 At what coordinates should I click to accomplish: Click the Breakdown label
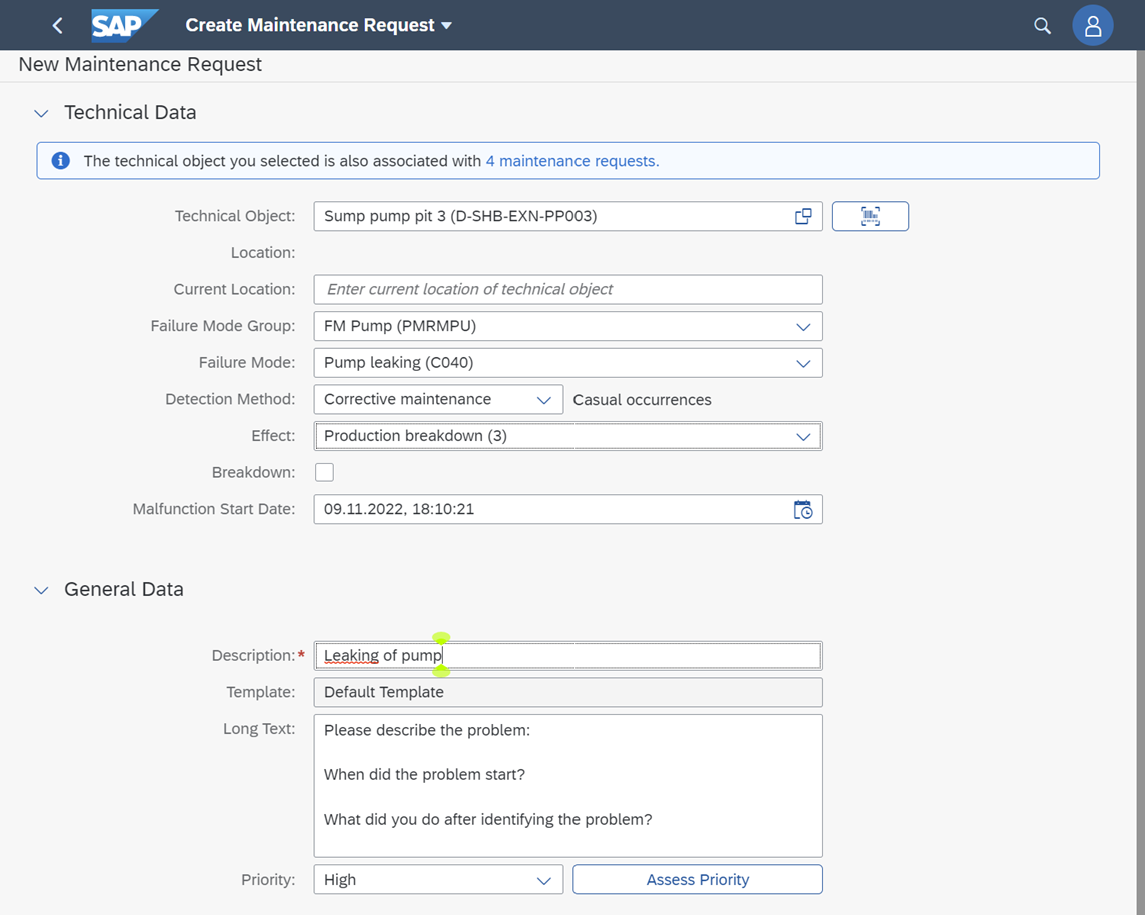[x=253, y=472]
